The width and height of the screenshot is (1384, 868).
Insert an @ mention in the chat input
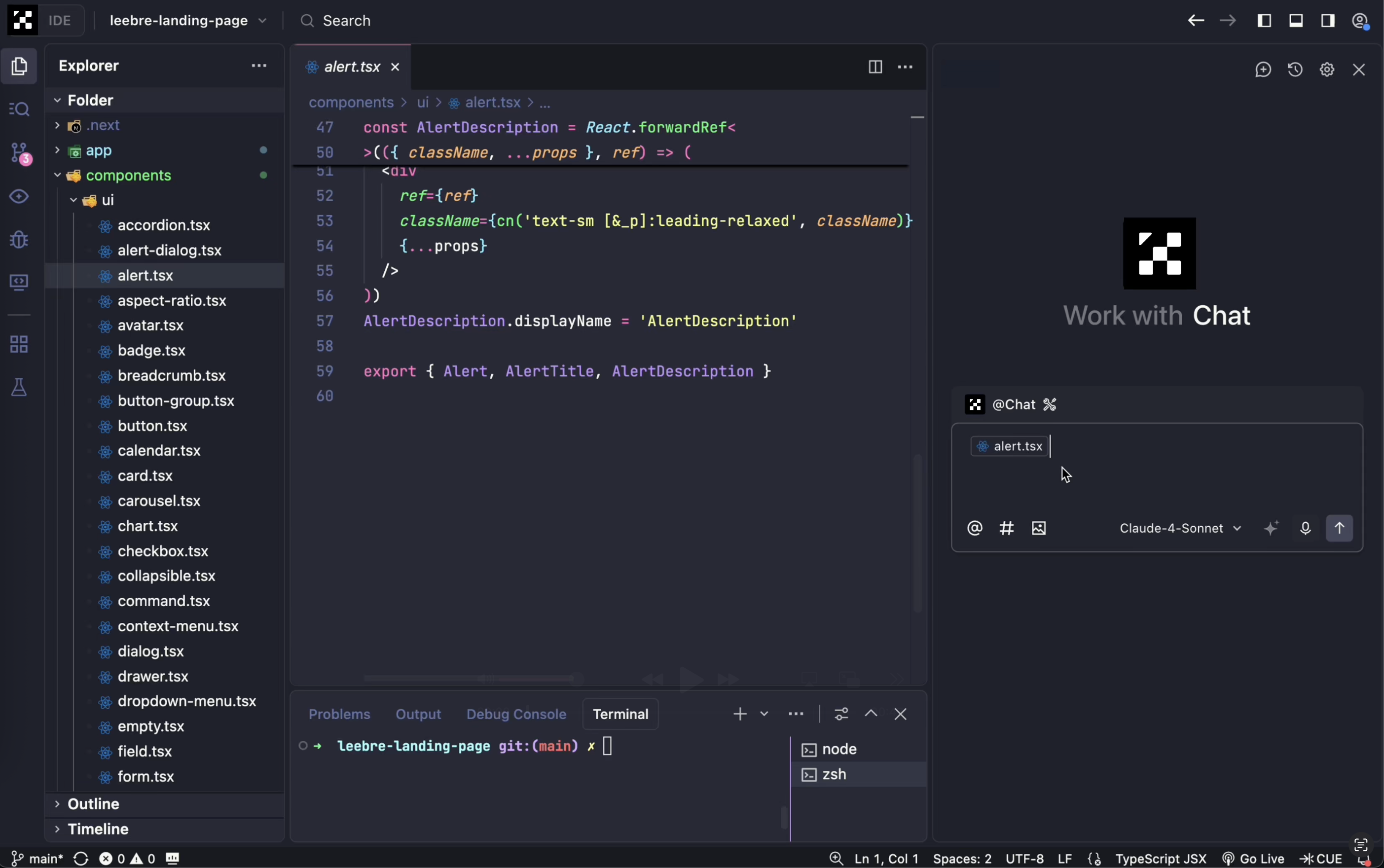coord(974,528)
